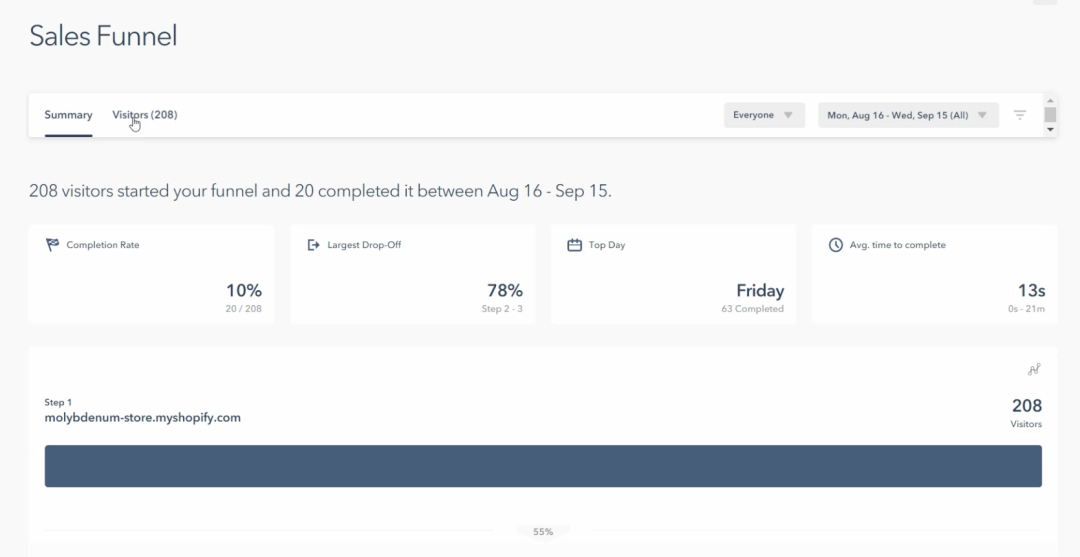Click the scrollbar up arrow
This screenshot has width=1080, height=557.
coord(1050,100)
